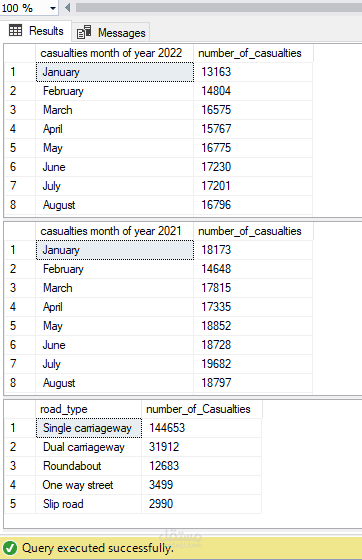Select March cell in the 2021 grid
362x560 pixels.
(x=114, y=288)
